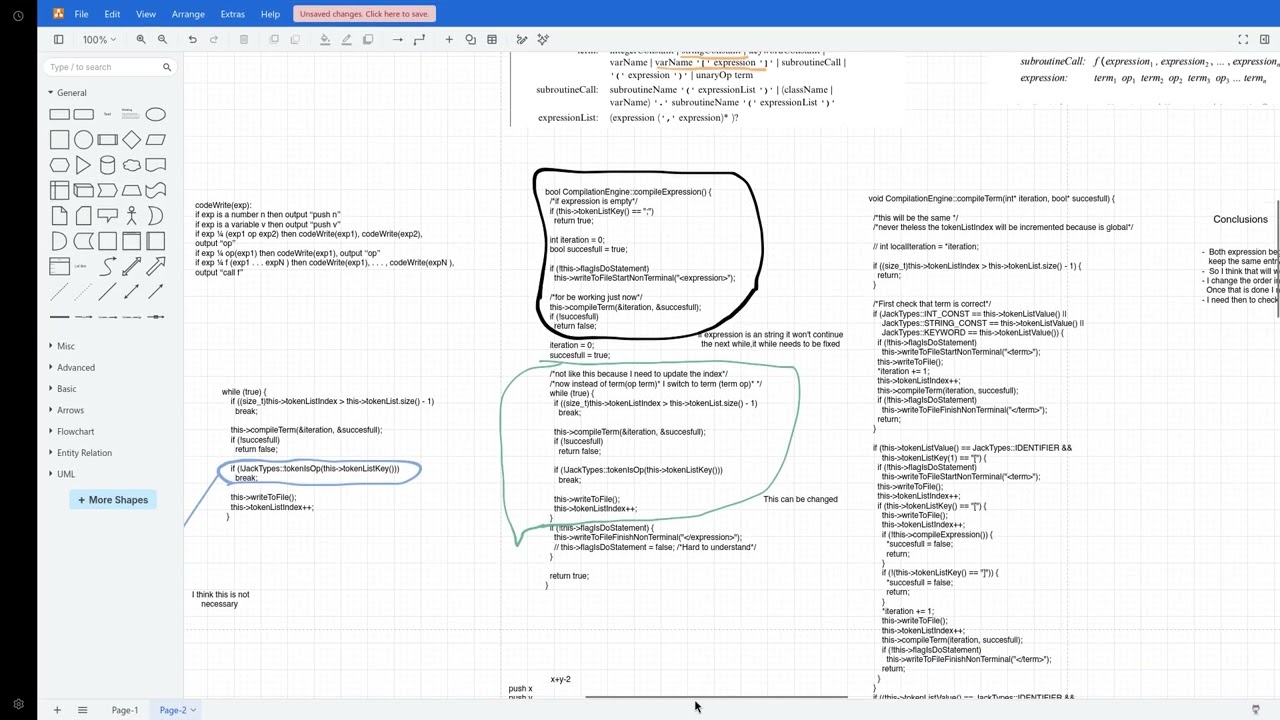
Task: Open the Extras menu
Action: 232,14
